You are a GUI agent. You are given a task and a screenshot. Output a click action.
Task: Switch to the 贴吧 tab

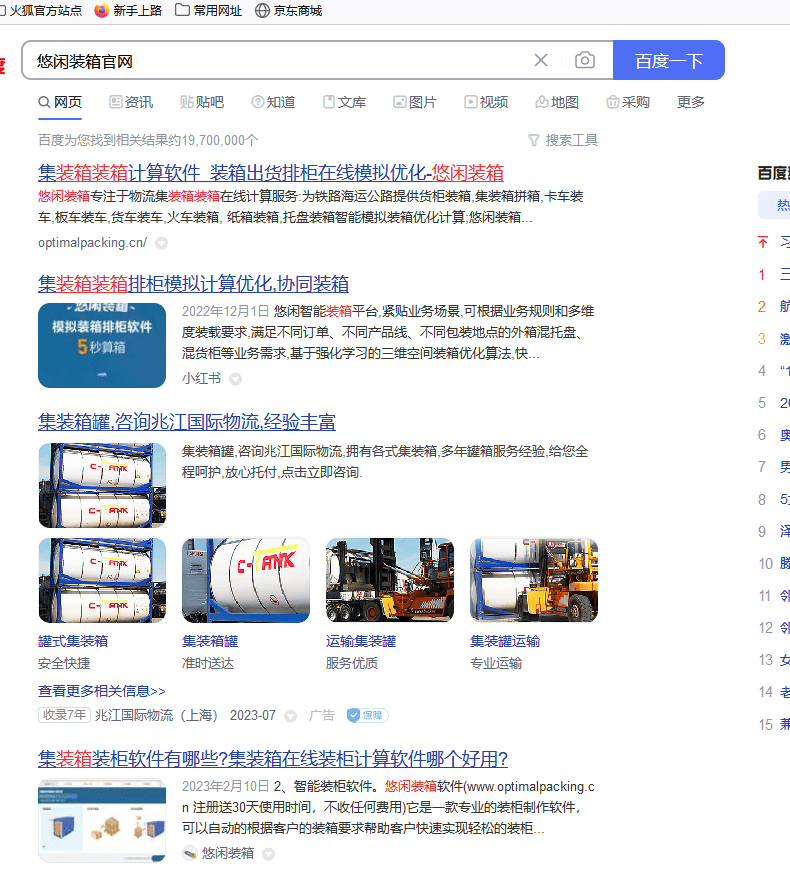click(202, 102)
